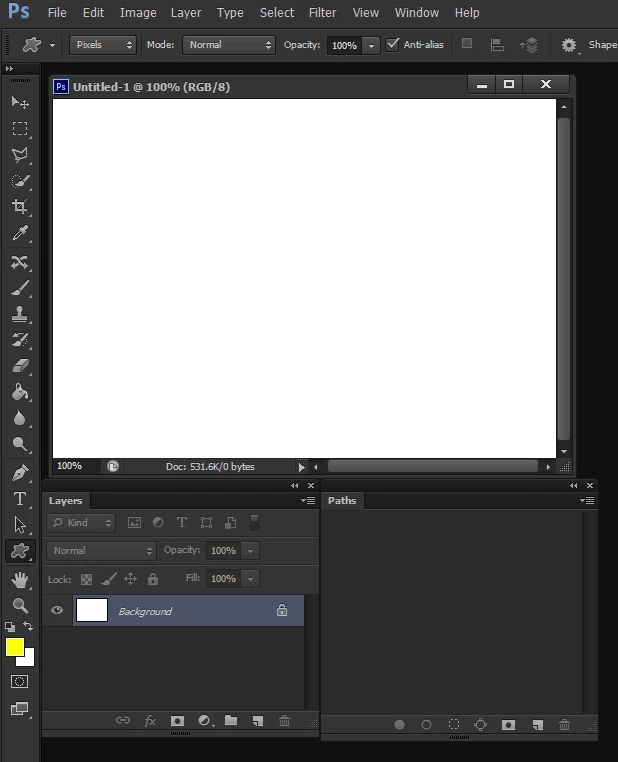
Task: Select the Brush tool
Action: pos(20,288)
